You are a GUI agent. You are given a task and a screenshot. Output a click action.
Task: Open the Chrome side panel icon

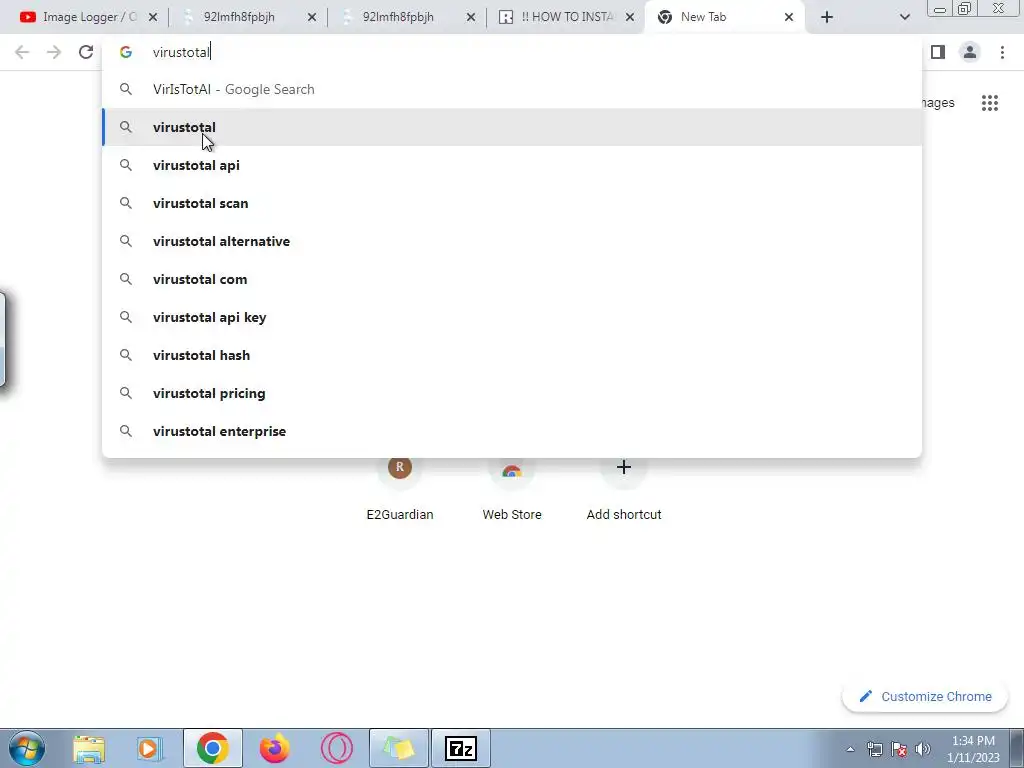point(938,52)
